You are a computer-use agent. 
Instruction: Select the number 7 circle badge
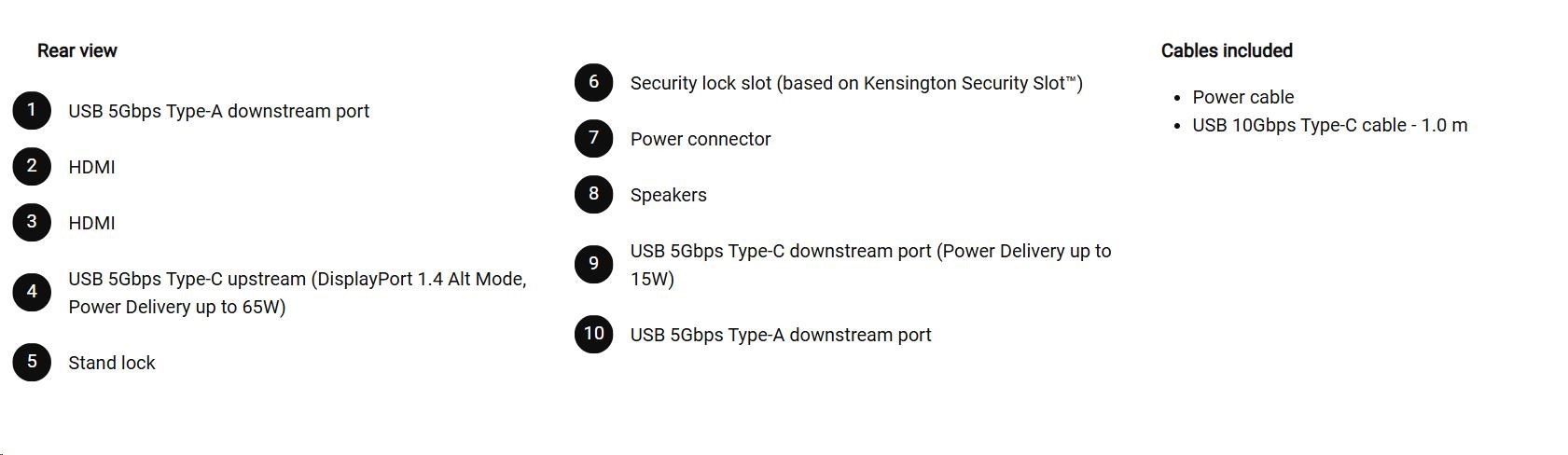point(593,139)
